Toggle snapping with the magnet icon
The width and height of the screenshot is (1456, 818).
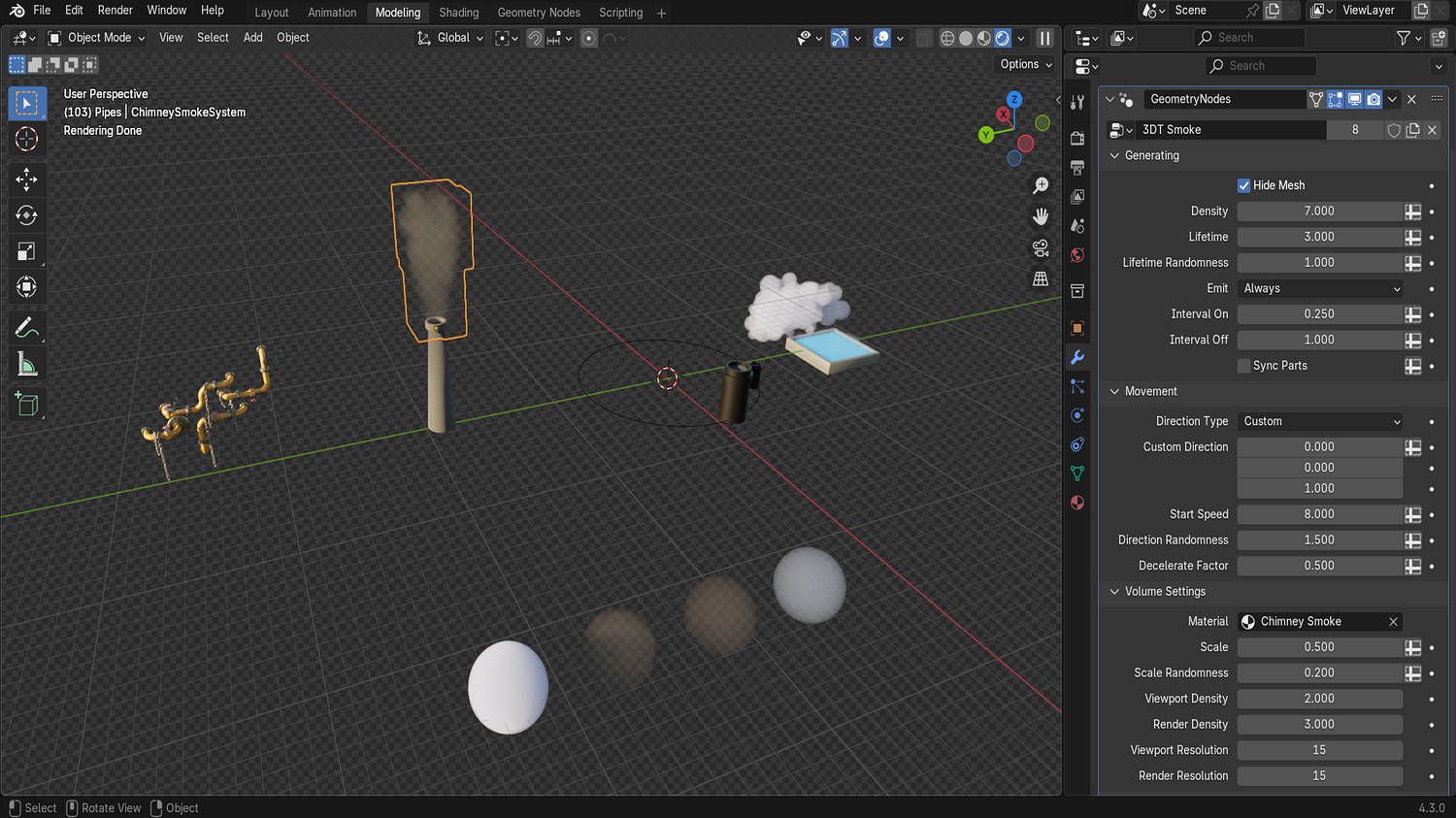pos(535,38)
